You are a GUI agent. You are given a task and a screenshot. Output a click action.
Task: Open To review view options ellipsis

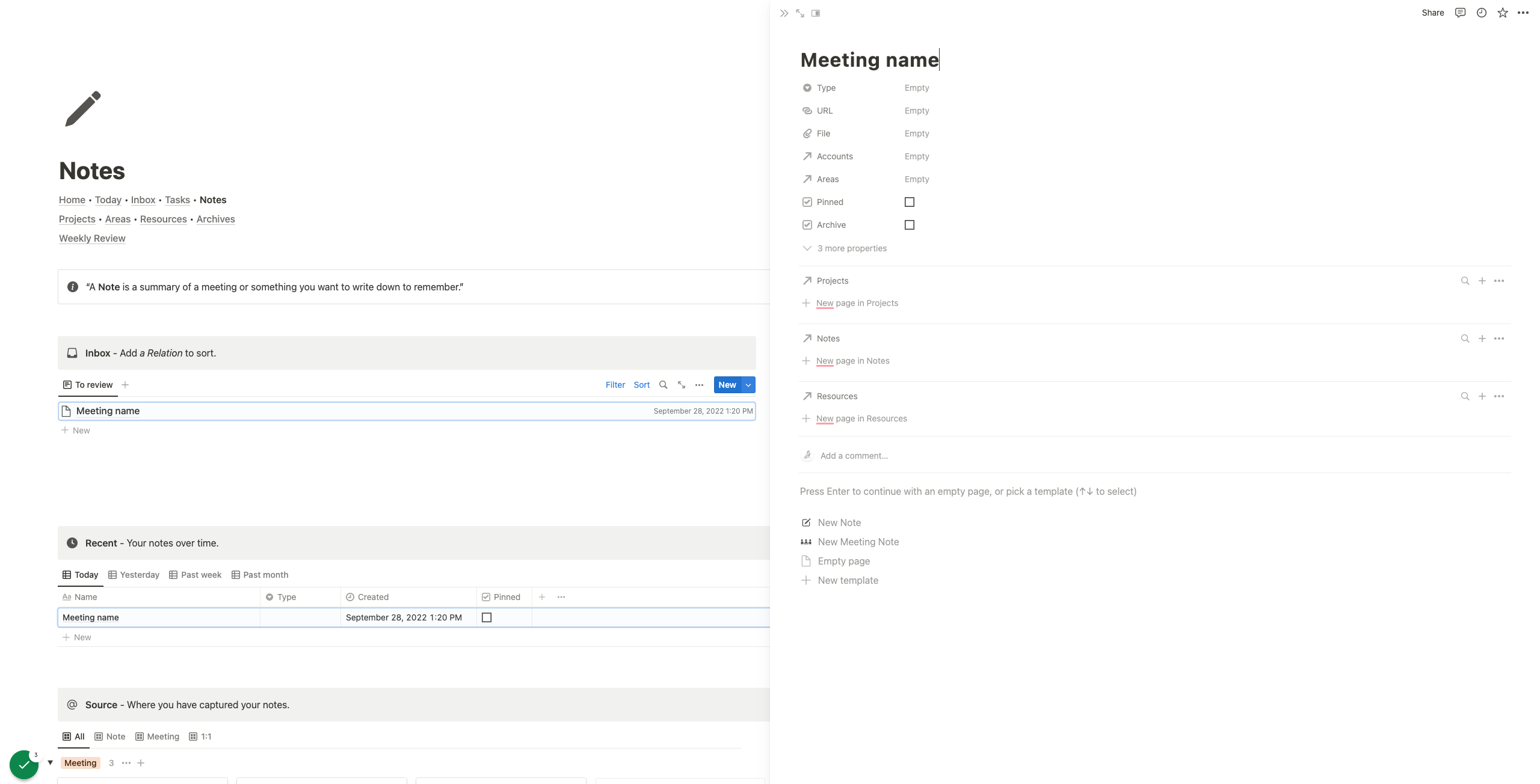(x=699, y=385)
